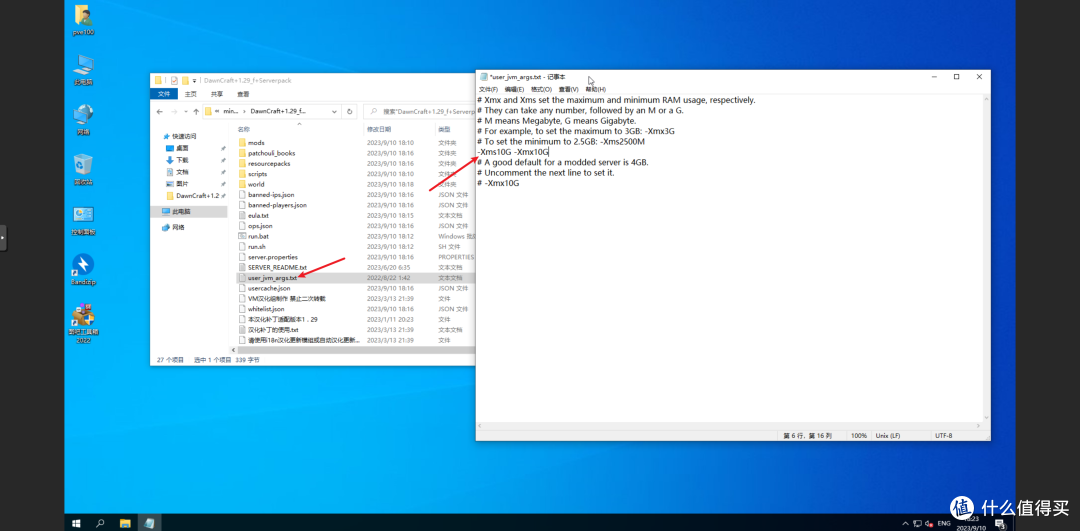Show hidden tray icons chevron
This screenshot has height=531, width=1080.
click(x=905, y=523)
